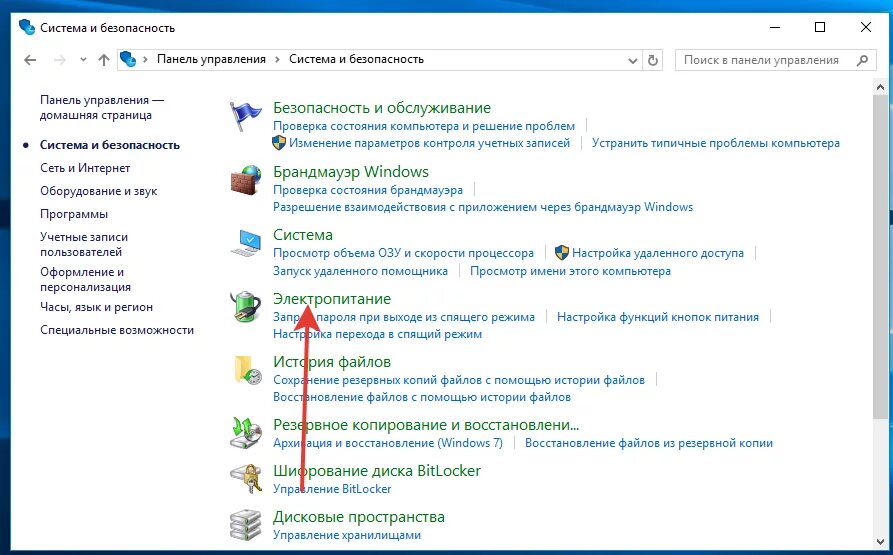
Task: Click Проверка состояния брандмауэра link
Action: coord(368,190)
